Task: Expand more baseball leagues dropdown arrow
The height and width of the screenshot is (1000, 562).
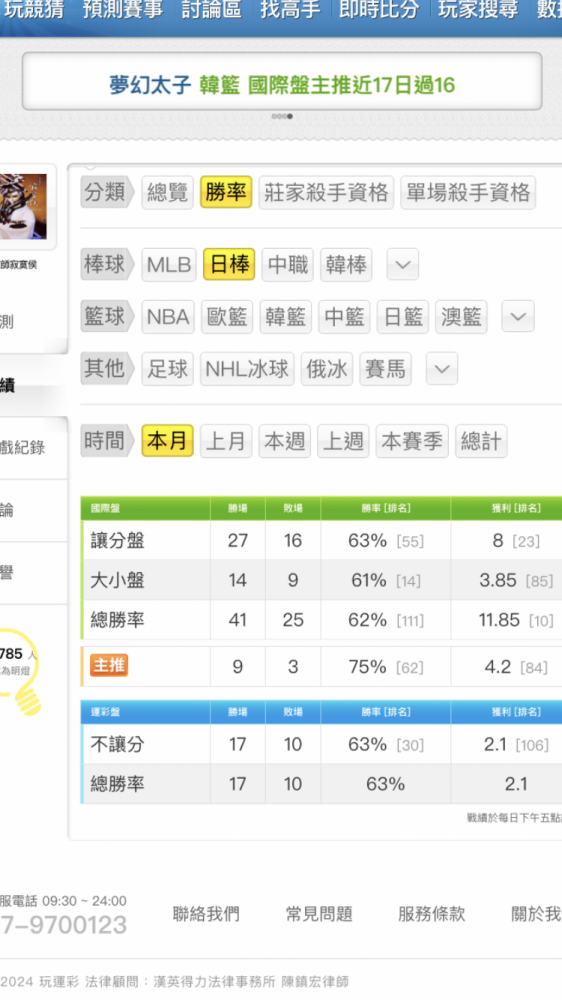Action: click(x=403, y=264)
